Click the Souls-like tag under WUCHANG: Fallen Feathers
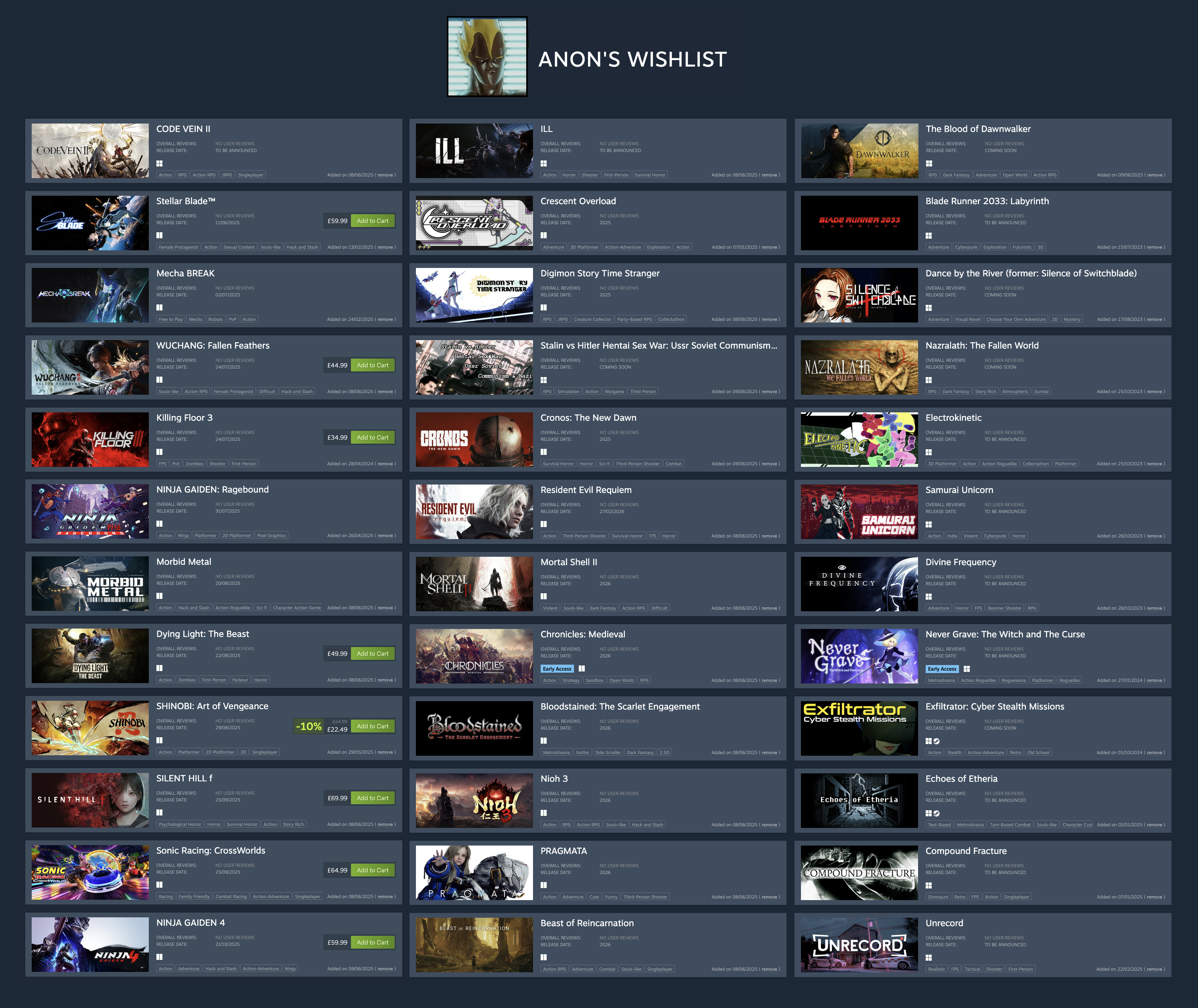The height and width of the screenshot is (1008, 1198). 168,391
